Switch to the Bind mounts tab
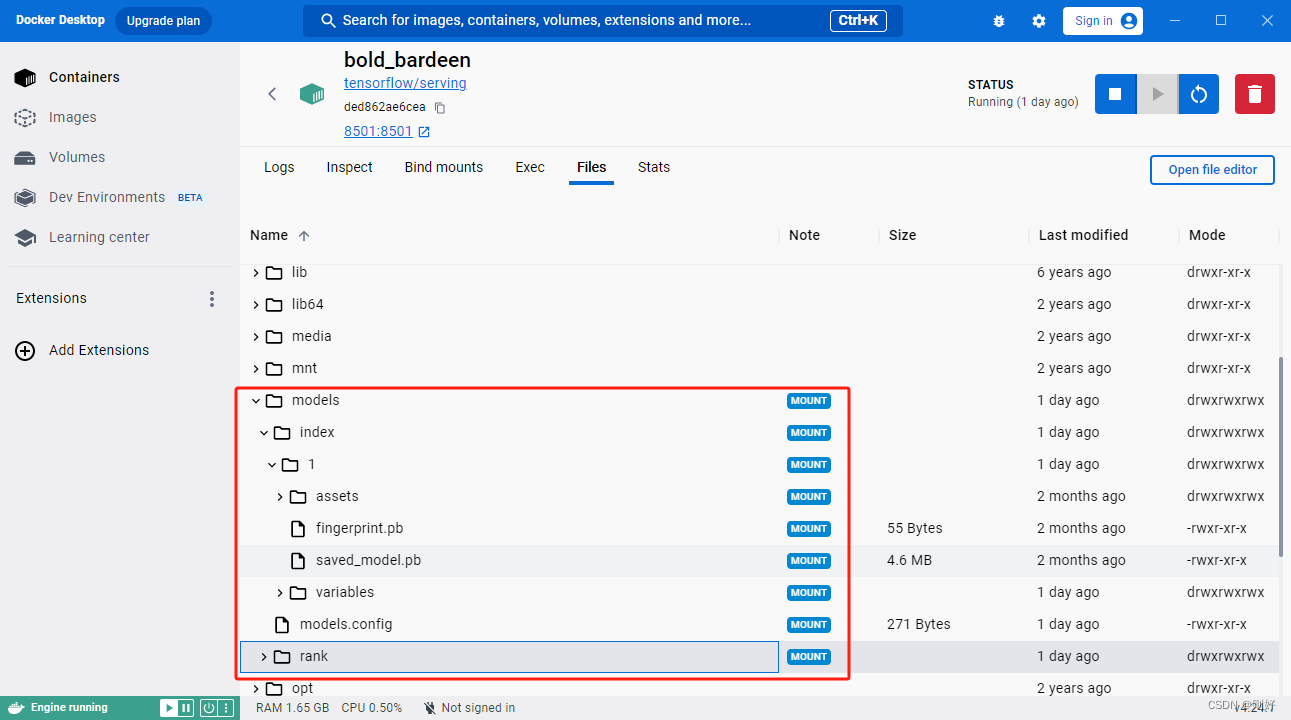 (x=444, y=167)
